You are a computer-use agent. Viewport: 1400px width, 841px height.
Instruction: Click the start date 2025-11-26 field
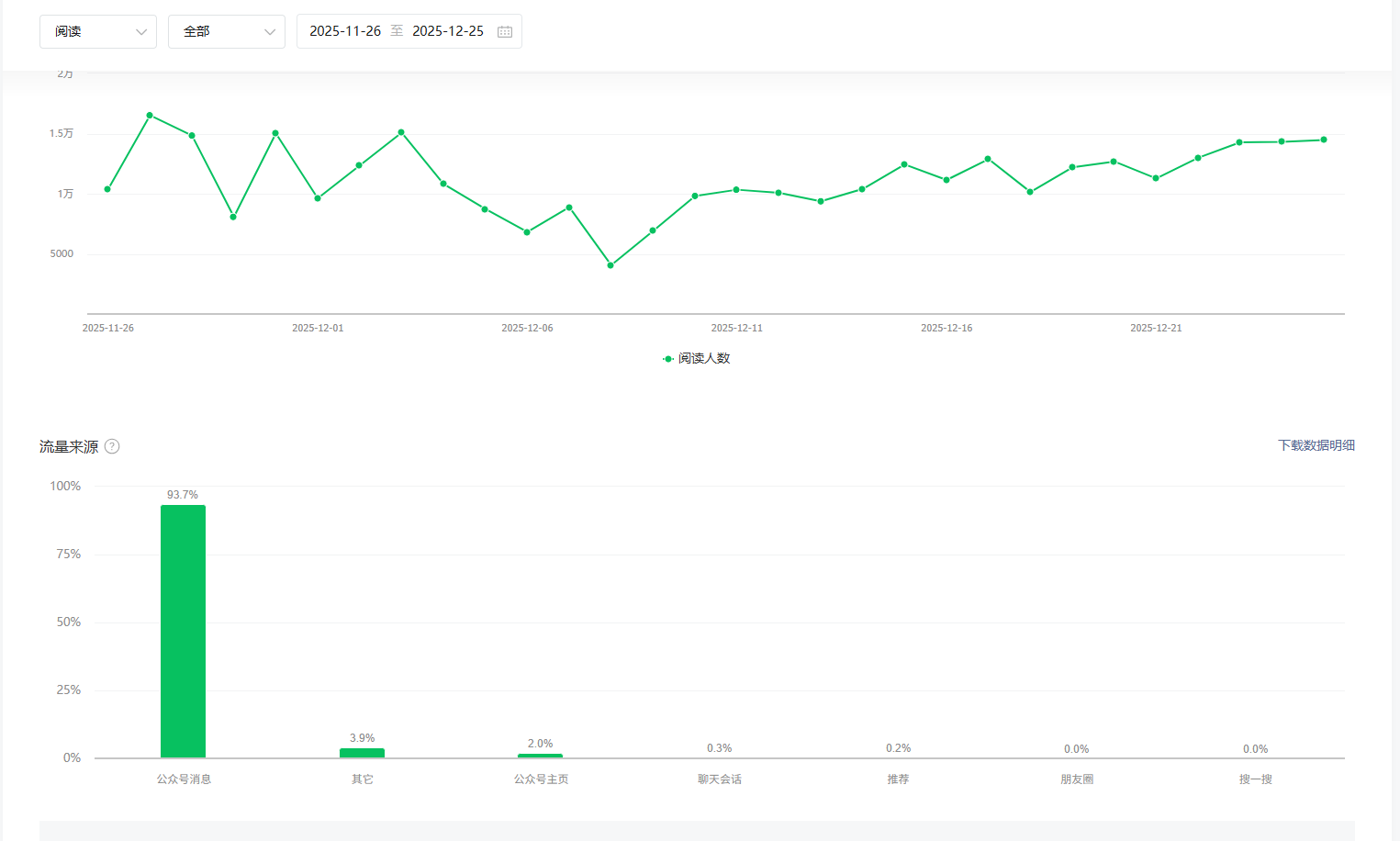pos(345,31)
